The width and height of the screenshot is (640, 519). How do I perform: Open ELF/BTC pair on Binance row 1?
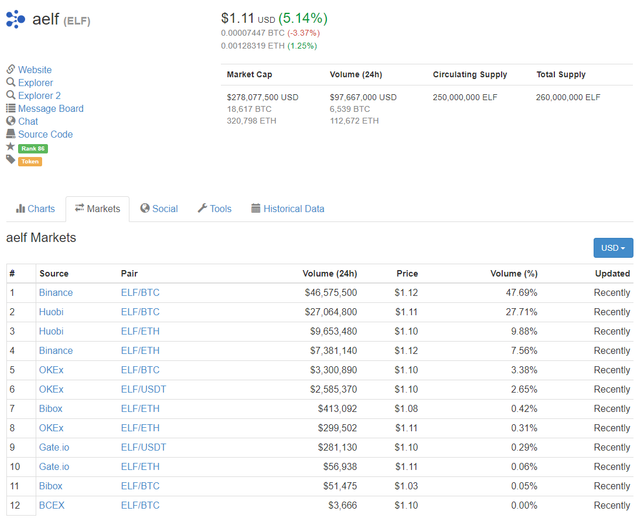pyautogui.click(x=140, y=293)
